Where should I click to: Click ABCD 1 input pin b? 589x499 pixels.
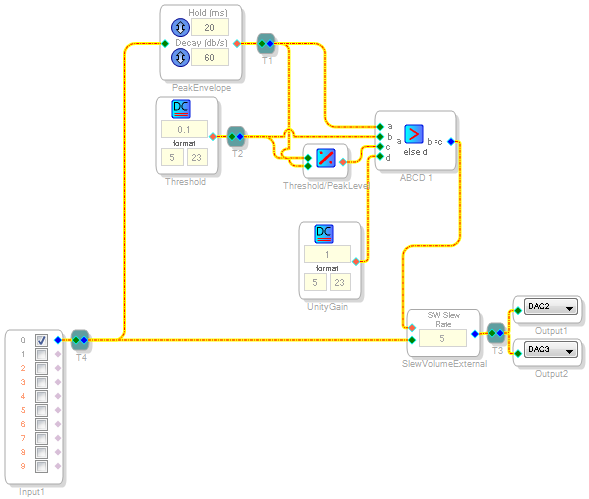[380, 136]
